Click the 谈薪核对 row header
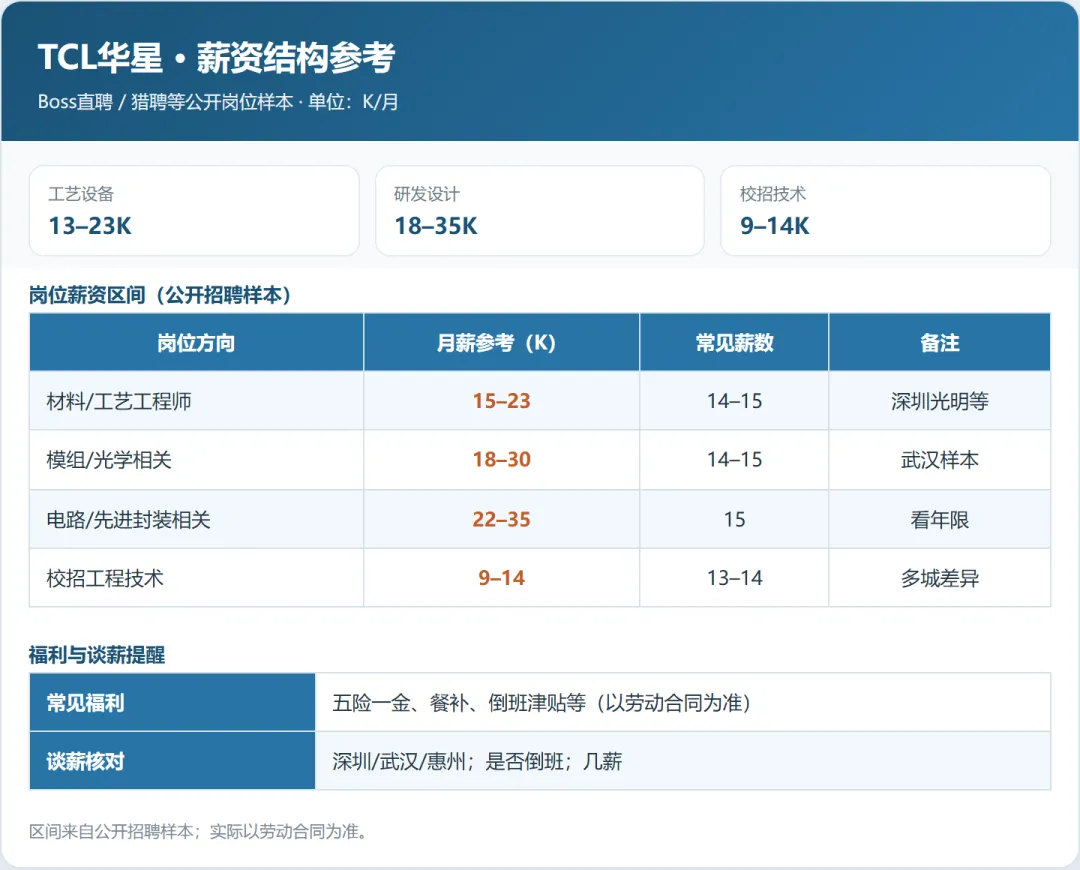The height and width of the screenshot is (870, 1080). coord(172,761)
